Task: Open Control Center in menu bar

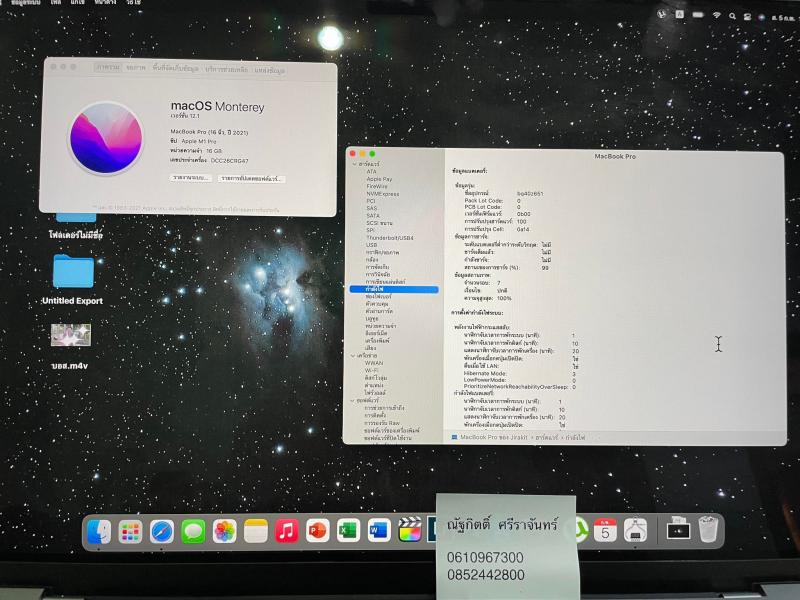Action: [x=747, y=16]
